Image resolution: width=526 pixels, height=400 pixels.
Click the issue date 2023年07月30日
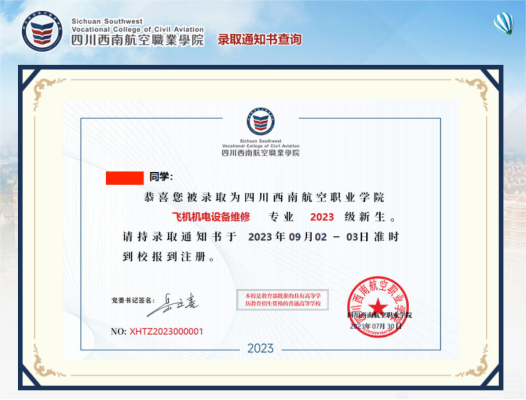pyautogui.click(x=375, y=326)
